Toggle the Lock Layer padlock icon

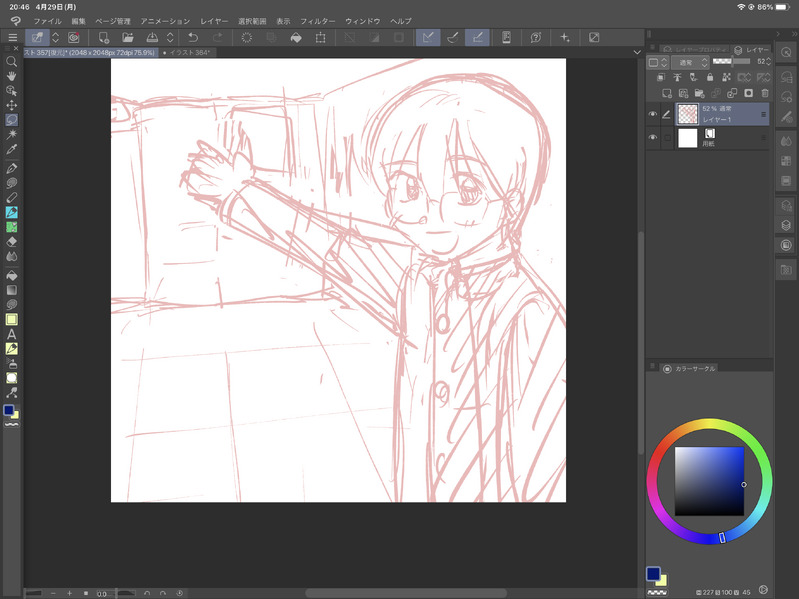pos(710,77)
